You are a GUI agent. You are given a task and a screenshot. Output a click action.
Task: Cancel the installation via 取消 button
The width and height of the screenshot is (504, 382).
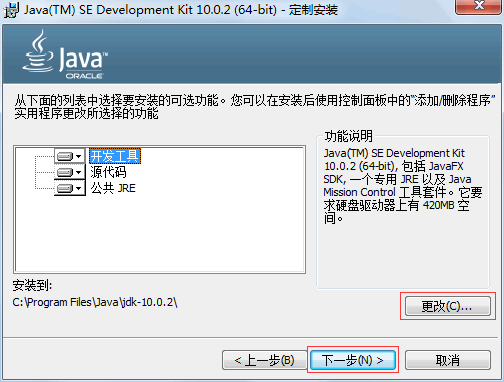click(448, 360)
